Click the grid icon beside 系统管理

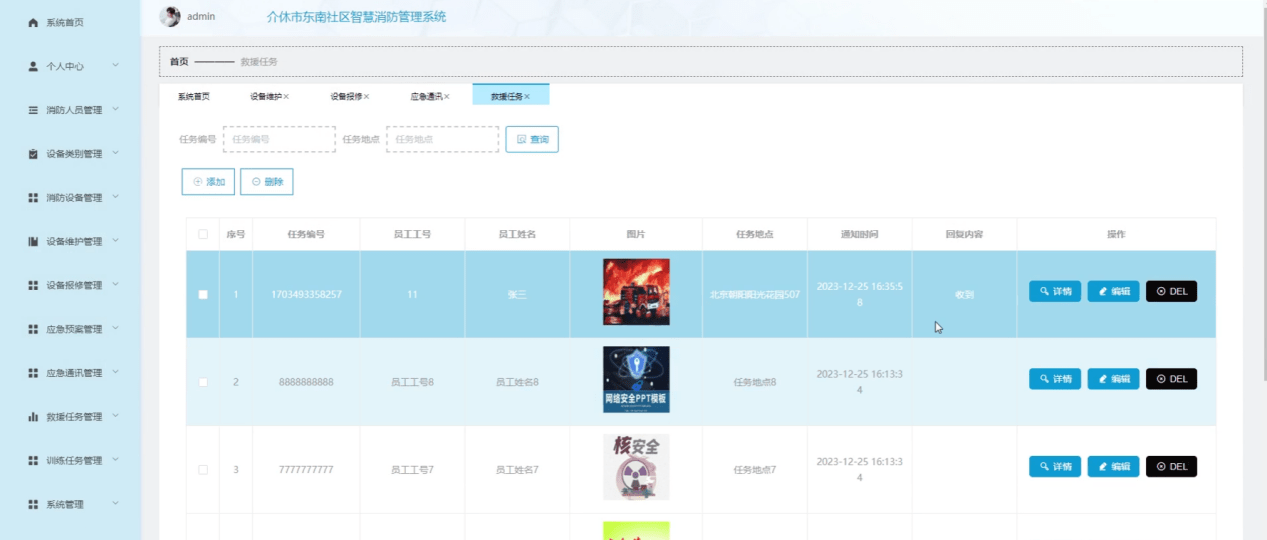[x=33, y=505]
